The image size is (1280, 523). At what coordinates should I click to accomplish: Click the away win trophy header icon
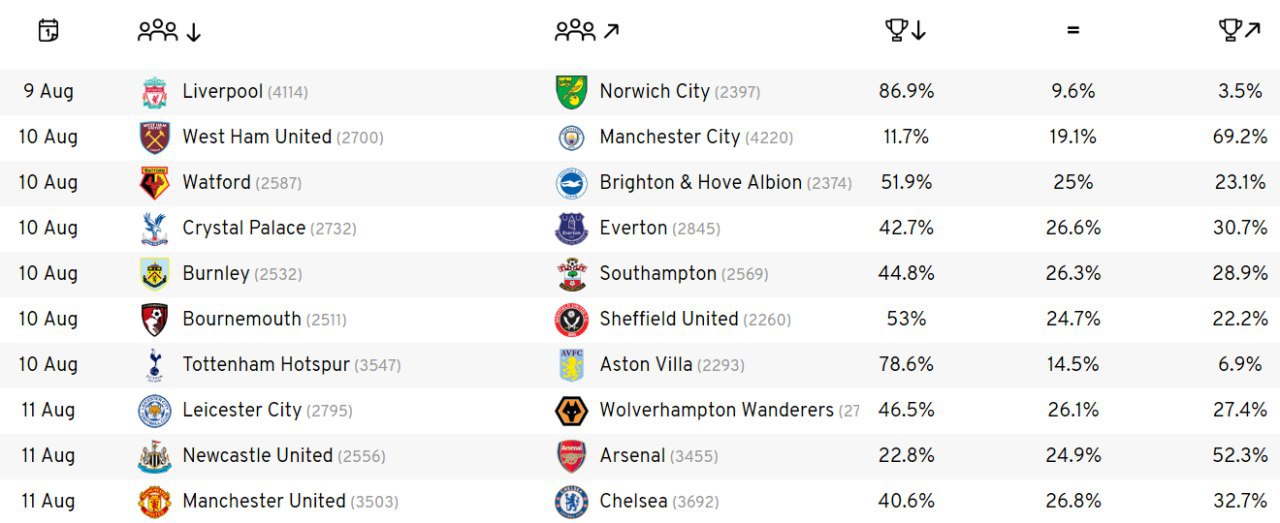(x=1240, y=31)
